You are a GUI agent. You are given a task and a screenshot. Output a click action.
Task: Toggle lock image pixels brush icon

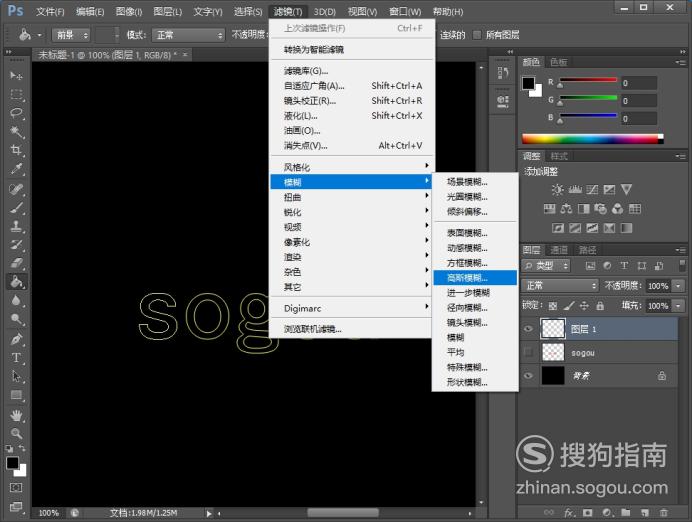coord(569,305)
